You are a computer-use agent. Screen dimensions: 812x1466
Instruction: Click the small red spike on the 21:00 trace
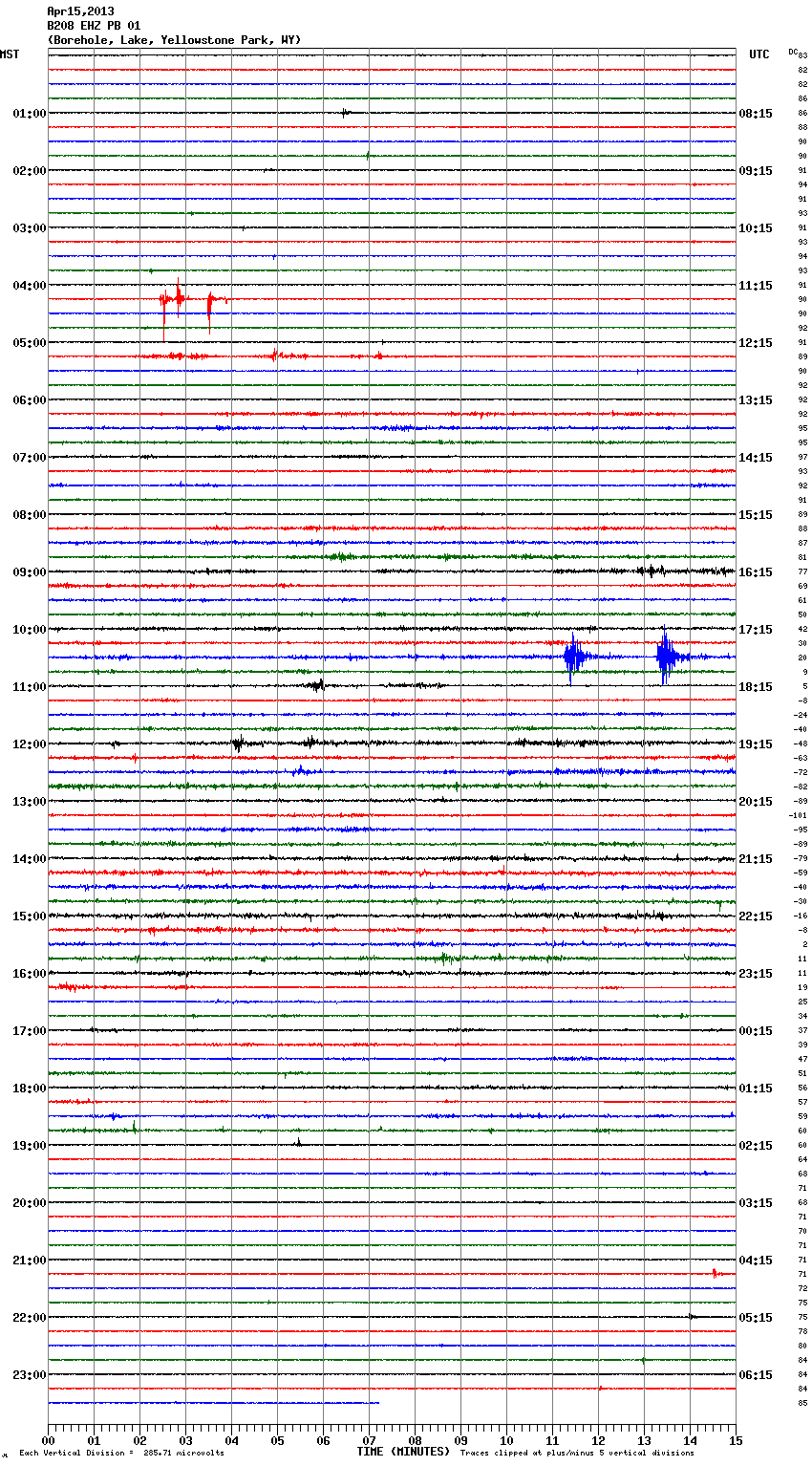pos(715,1273)
